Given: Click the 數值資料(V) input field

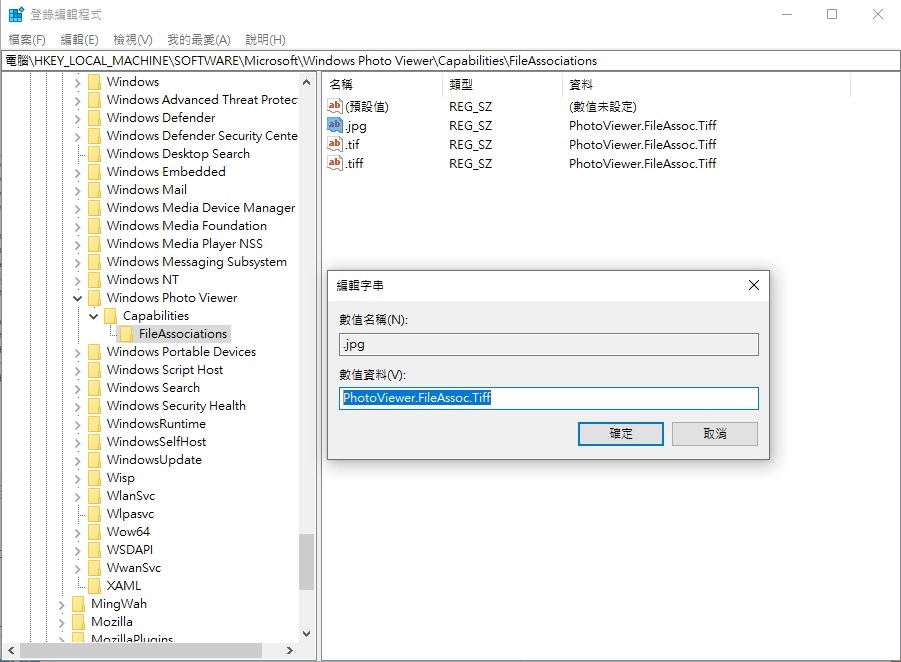Looking at the screenshot, I should [x=549, y=398].
